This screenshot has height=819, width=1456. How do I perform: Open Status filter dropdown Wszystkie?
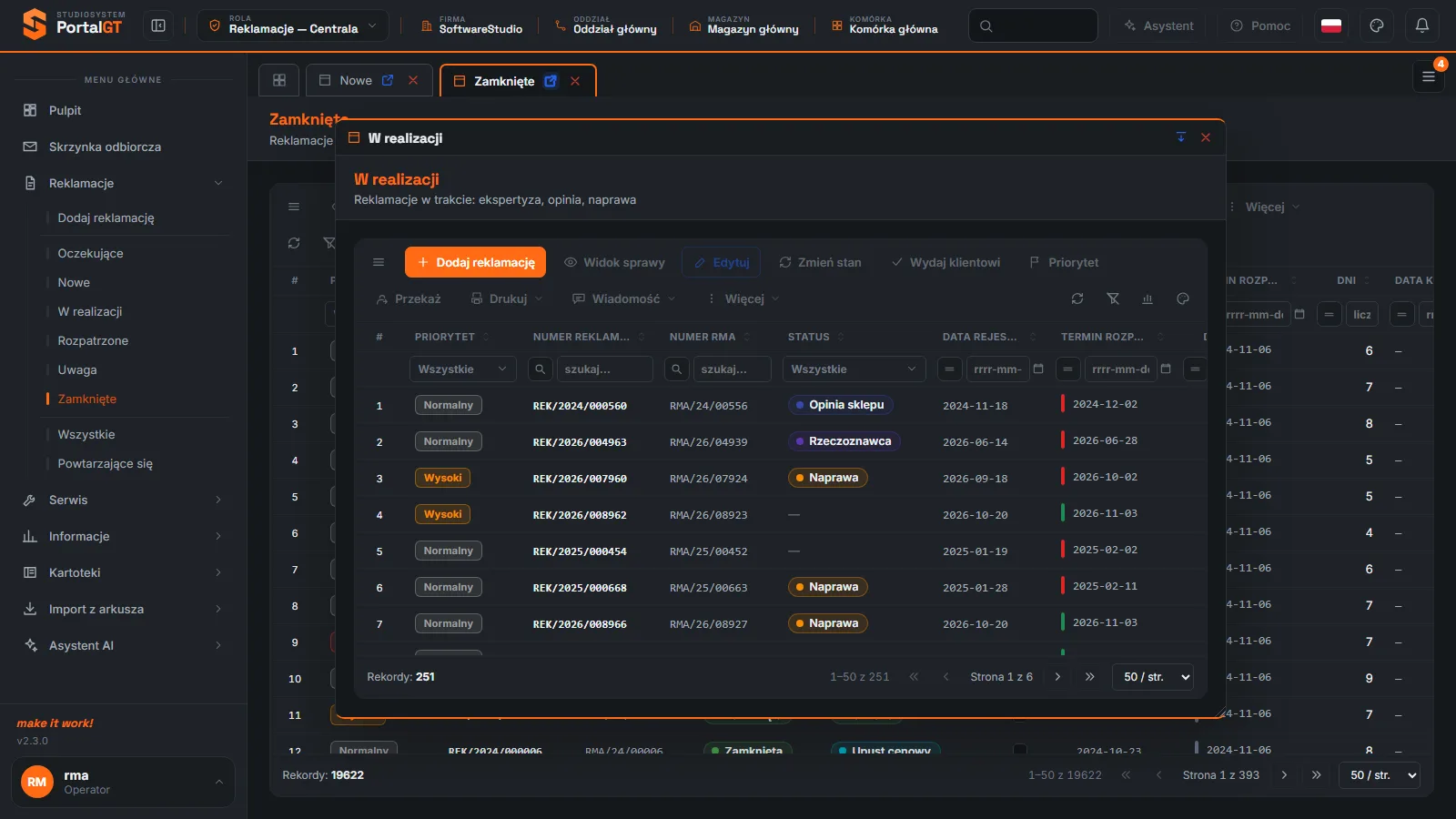(854, 369)
